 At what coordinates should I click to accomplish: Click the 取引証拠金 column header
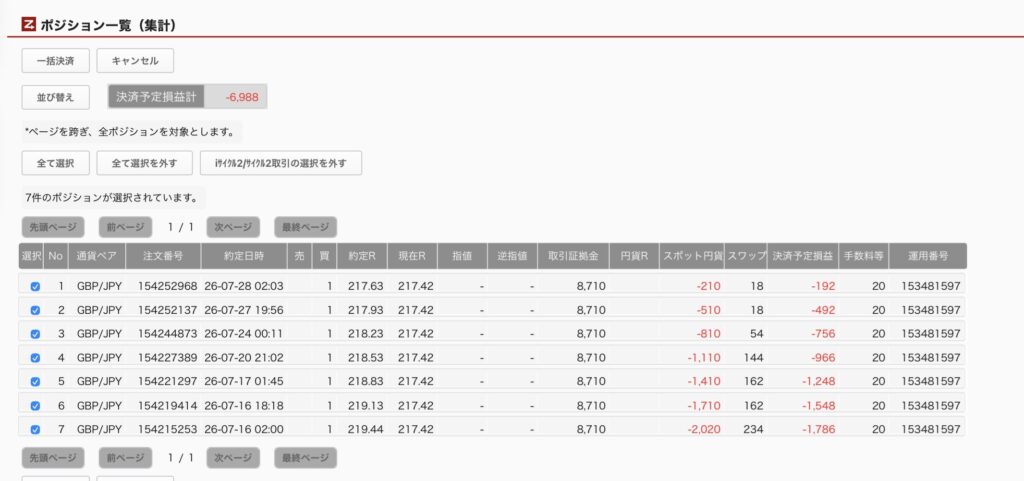573,256
